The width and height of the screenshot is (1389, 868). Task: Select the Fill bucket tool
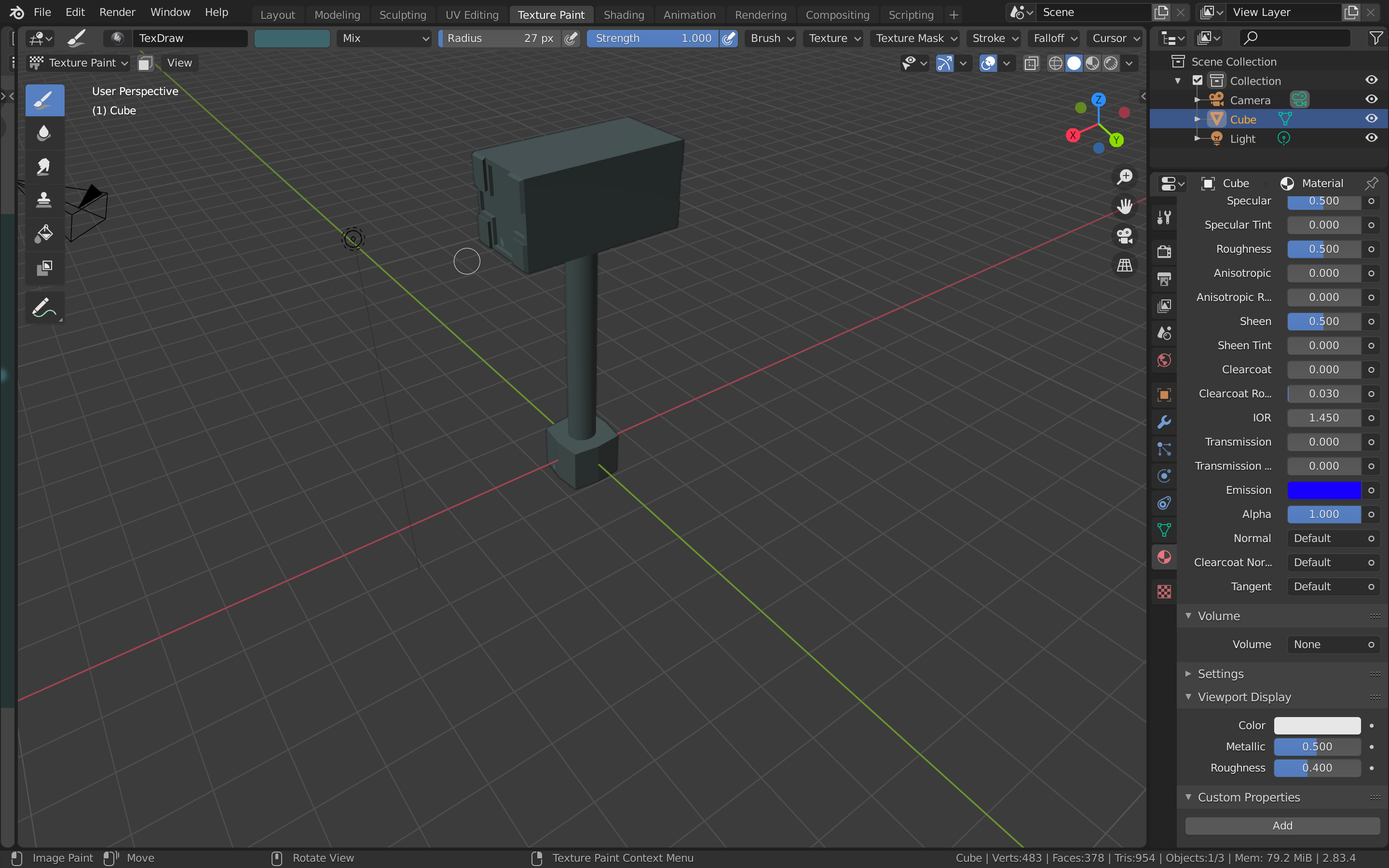click(x=44, y=233)
